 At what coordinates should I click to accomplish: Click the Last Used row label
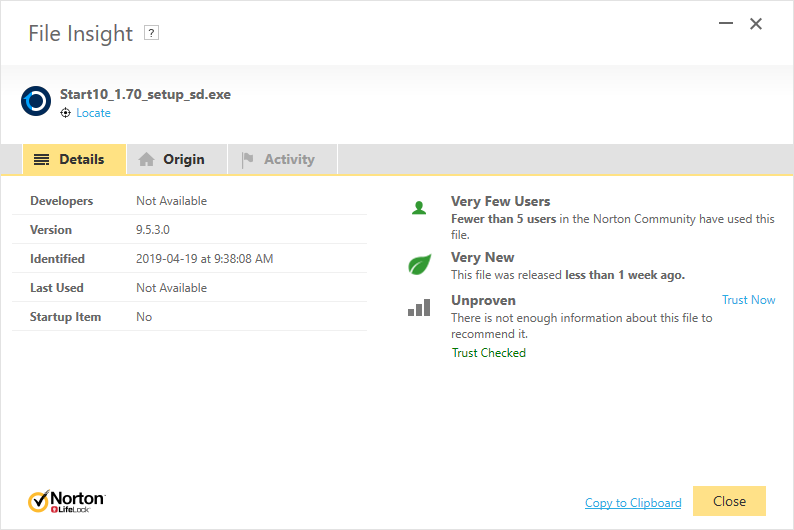(57, 288)
